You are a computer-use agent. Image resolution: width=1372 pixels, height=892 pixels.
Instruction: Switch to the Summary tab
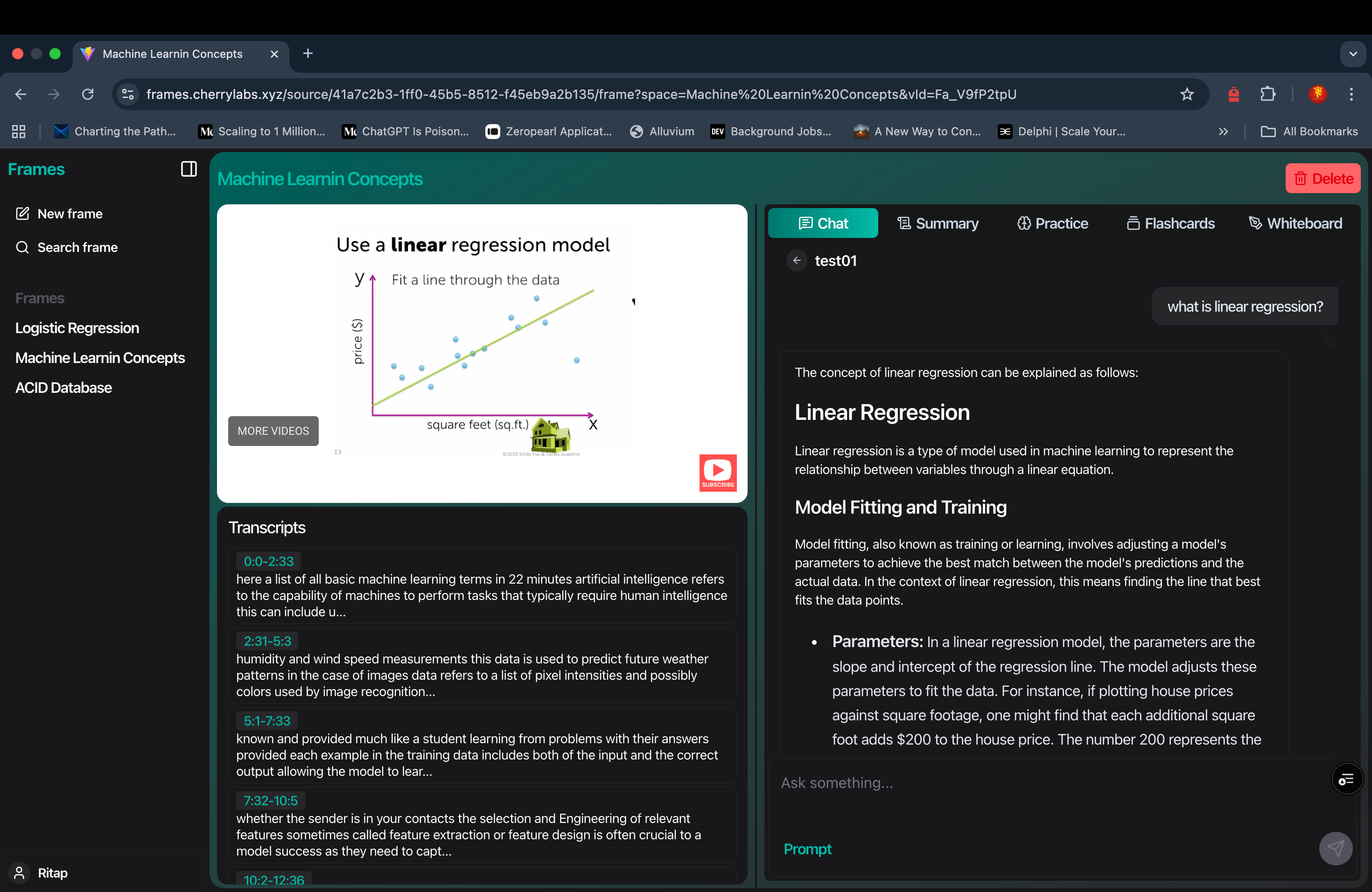click(x=938, y=223)
